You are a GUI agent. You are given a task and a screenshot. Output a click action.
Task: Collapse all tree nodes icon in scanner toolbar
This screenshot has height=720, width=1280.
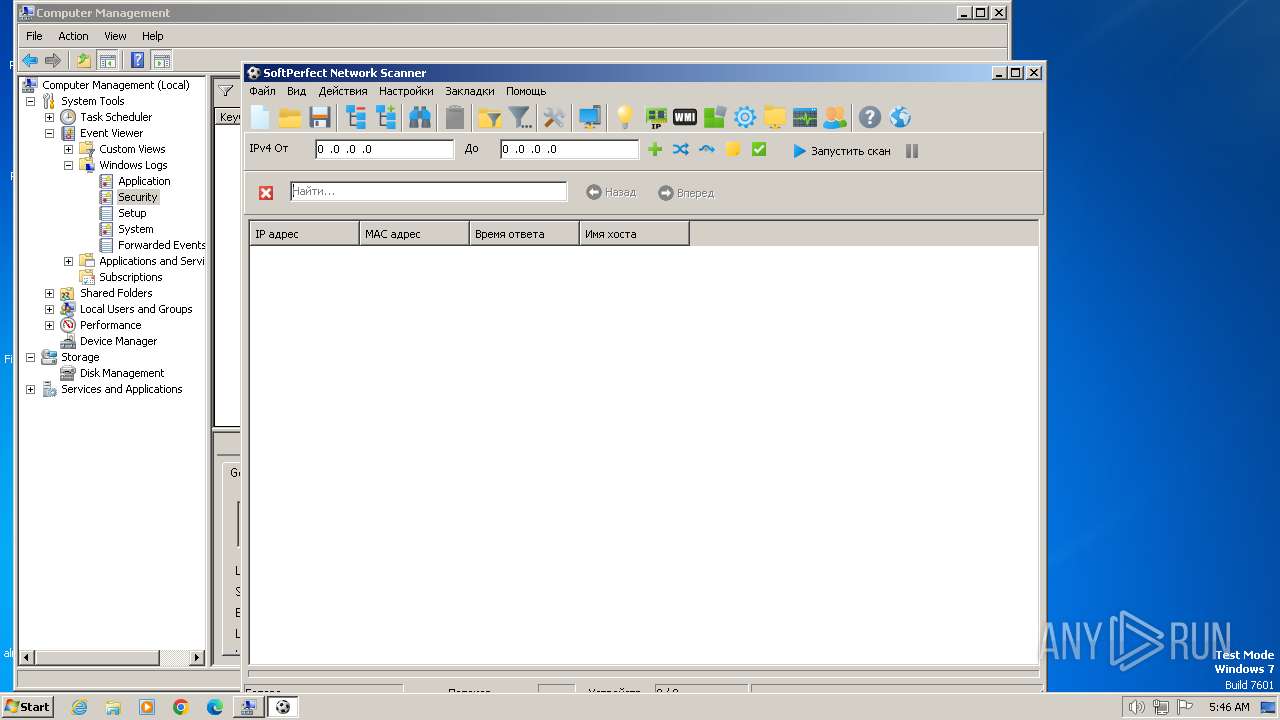click(x=356, y=118)
